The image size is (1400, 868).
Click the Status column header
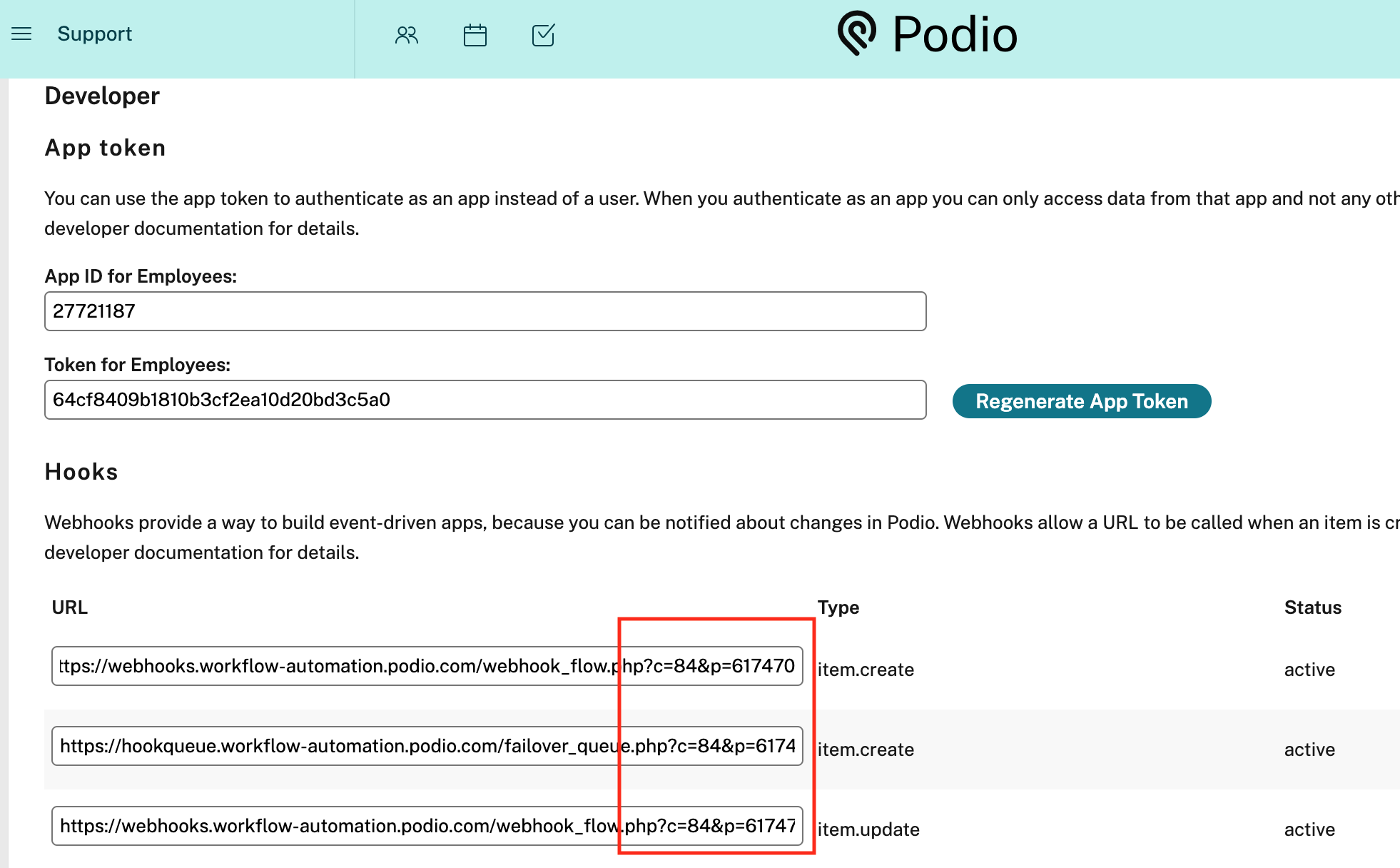point(1313,607)
